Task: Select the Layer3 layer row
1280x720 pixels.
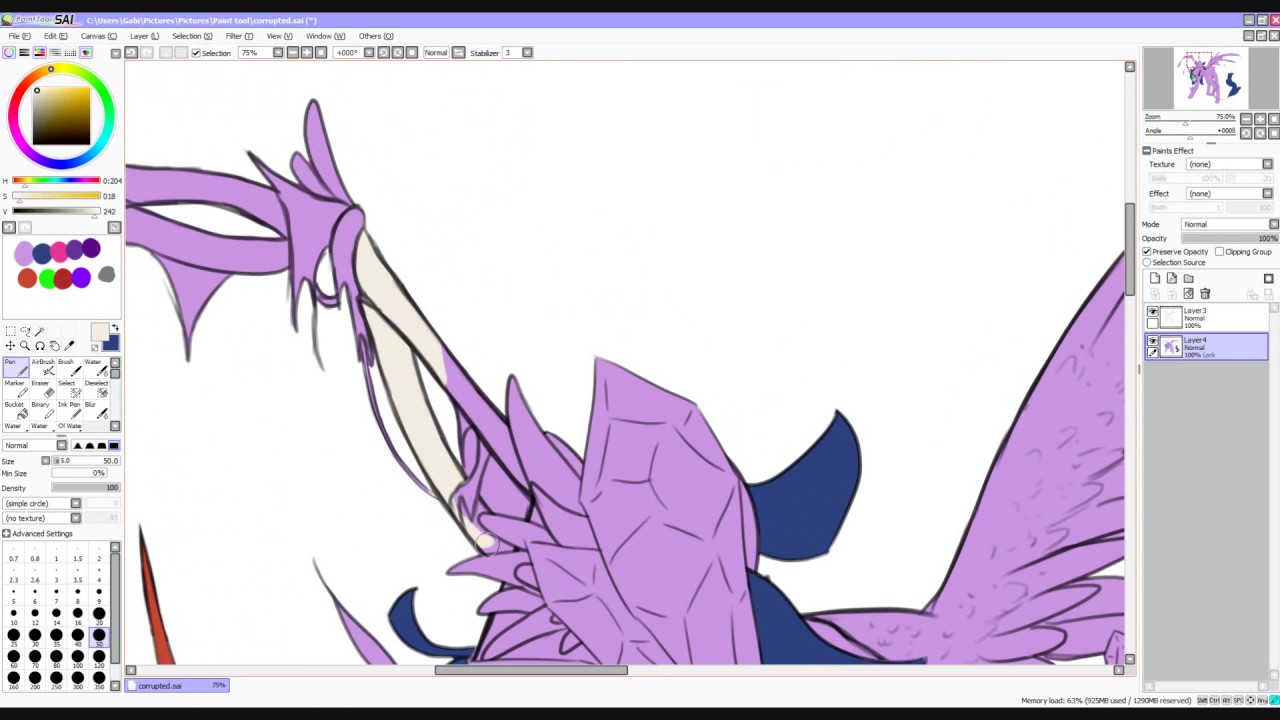Action: 1207,318
